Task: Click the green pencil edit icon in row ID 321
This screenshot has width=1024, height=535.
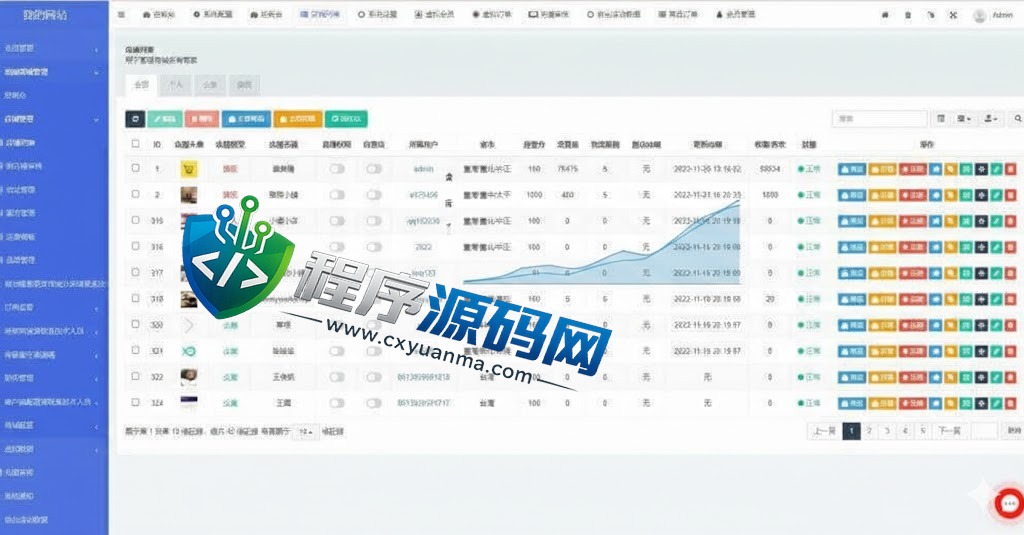Action: (996, 351)
